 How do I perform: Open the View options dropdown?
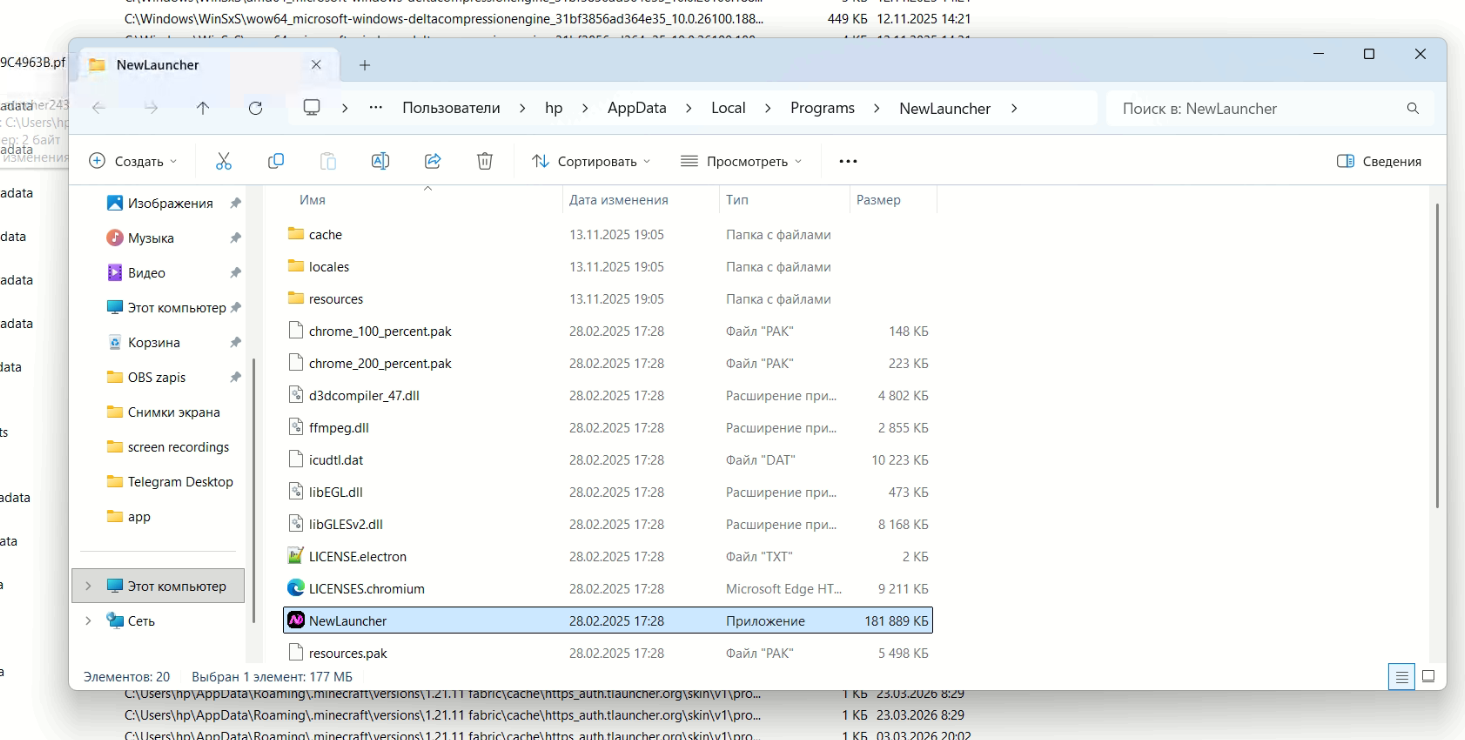pos(742,161)
